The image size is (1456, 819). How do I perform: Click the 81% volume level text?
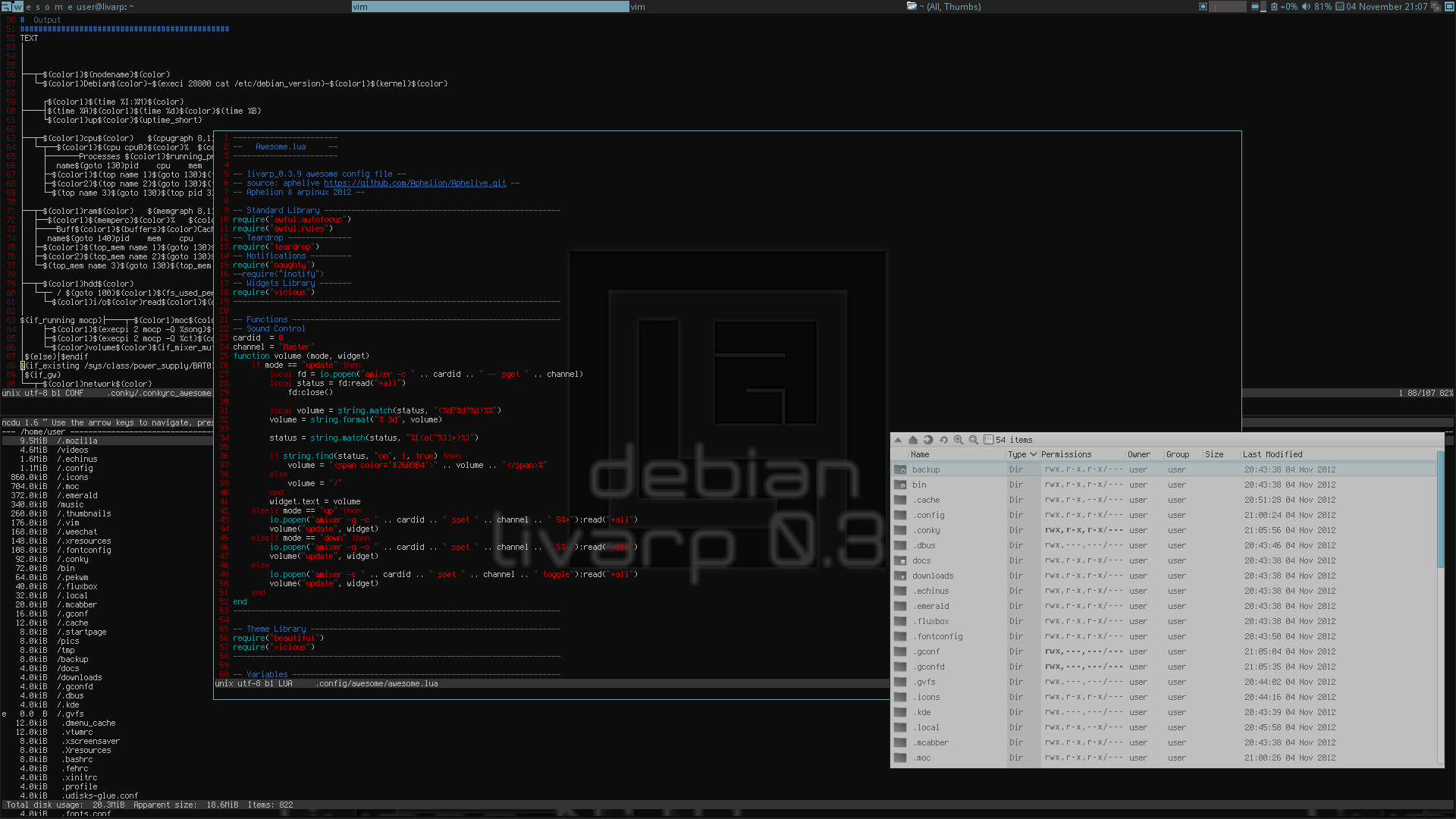[x=1323, y=7]
